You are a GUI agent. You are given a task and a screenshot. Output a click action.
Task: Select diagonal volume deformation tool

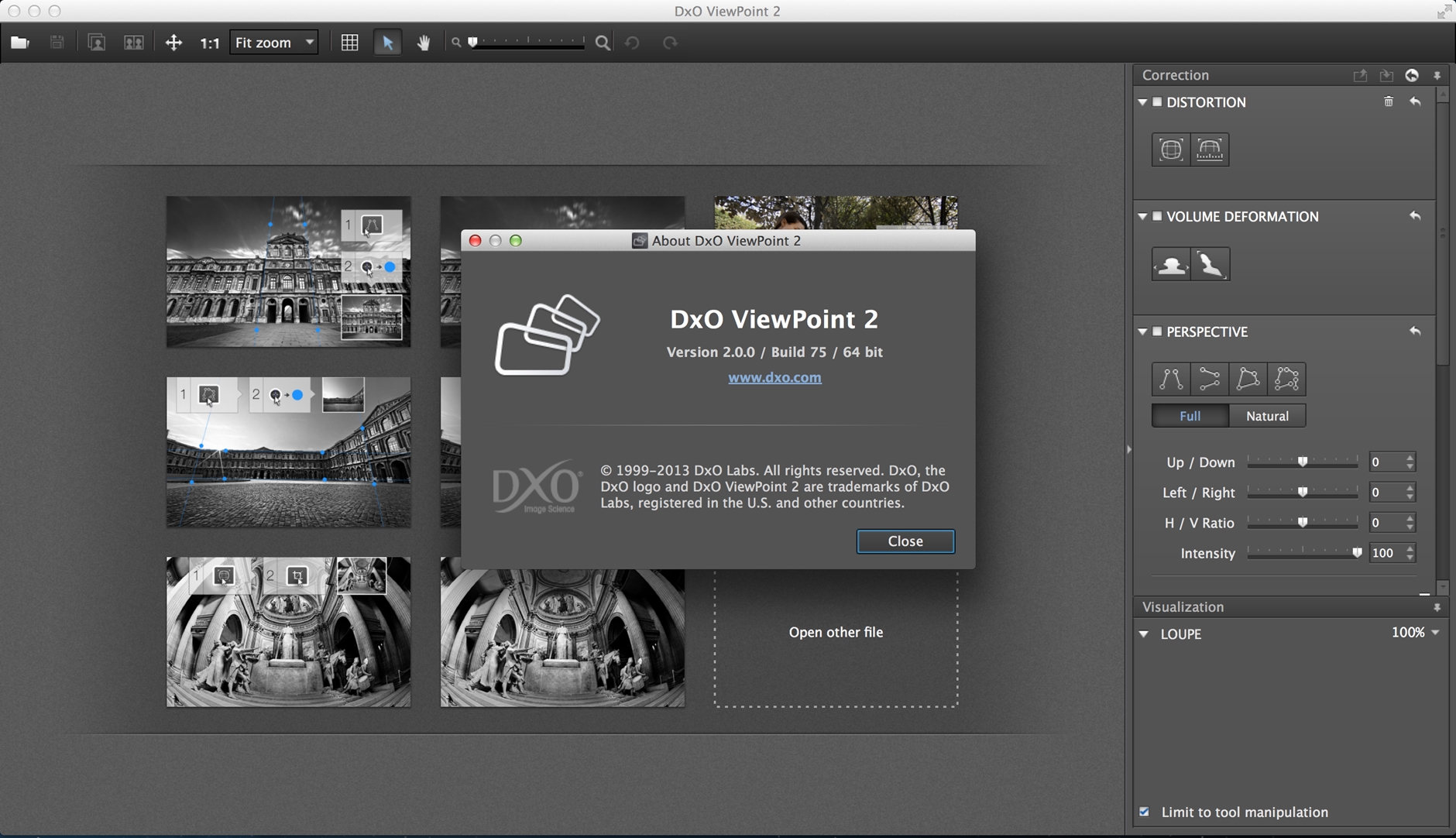[x=1210, y=264]
